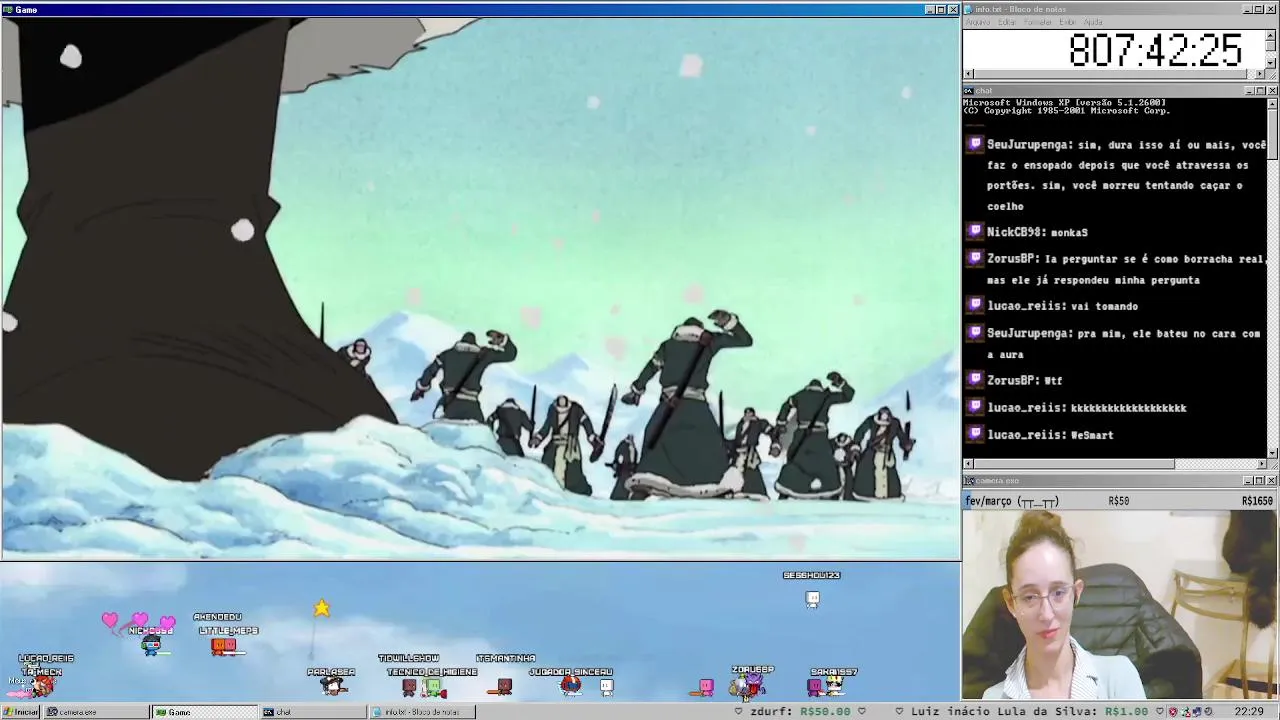The image size is (1280, 720).
Task: Click the red shield system tray icon
Action: tap(1173, 712)
